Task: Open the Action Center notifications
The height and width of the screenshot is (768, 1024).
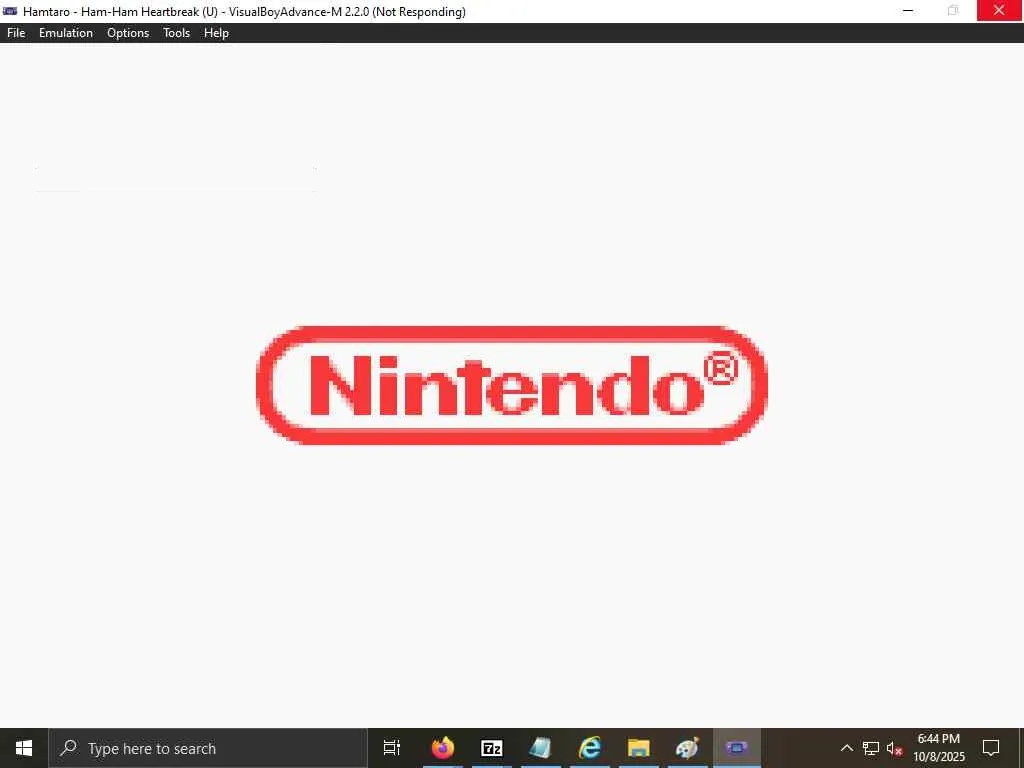Action: [991, 748]
